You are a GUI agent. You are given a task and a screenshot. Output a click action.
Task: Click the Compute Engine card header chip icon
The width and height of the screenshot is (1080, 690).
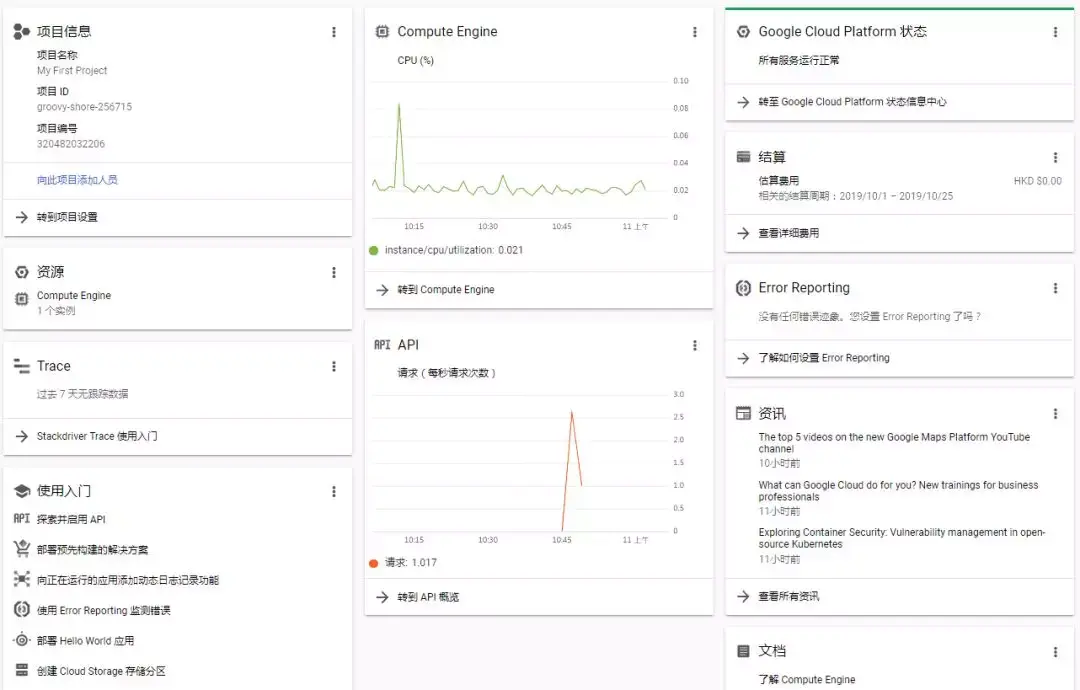[x=382, y=31]
